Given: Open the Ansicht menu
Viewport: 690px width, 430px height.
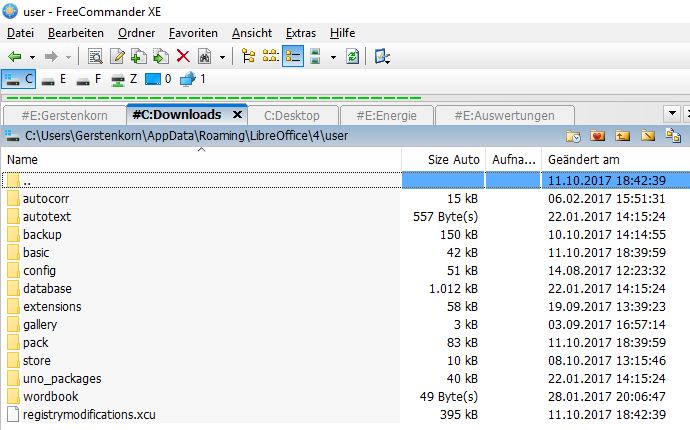Looking at the screenshot, I should (252, 33).
